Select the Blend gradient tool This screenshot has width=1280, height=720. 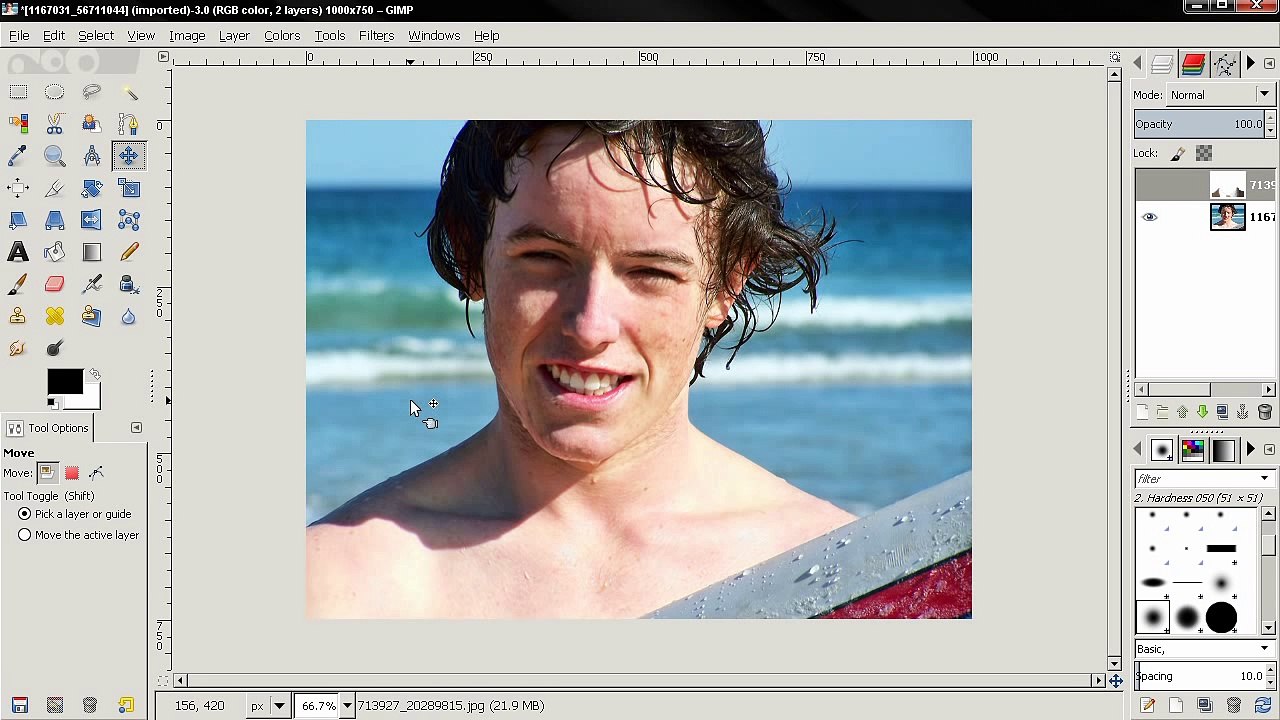coord(92,252)
